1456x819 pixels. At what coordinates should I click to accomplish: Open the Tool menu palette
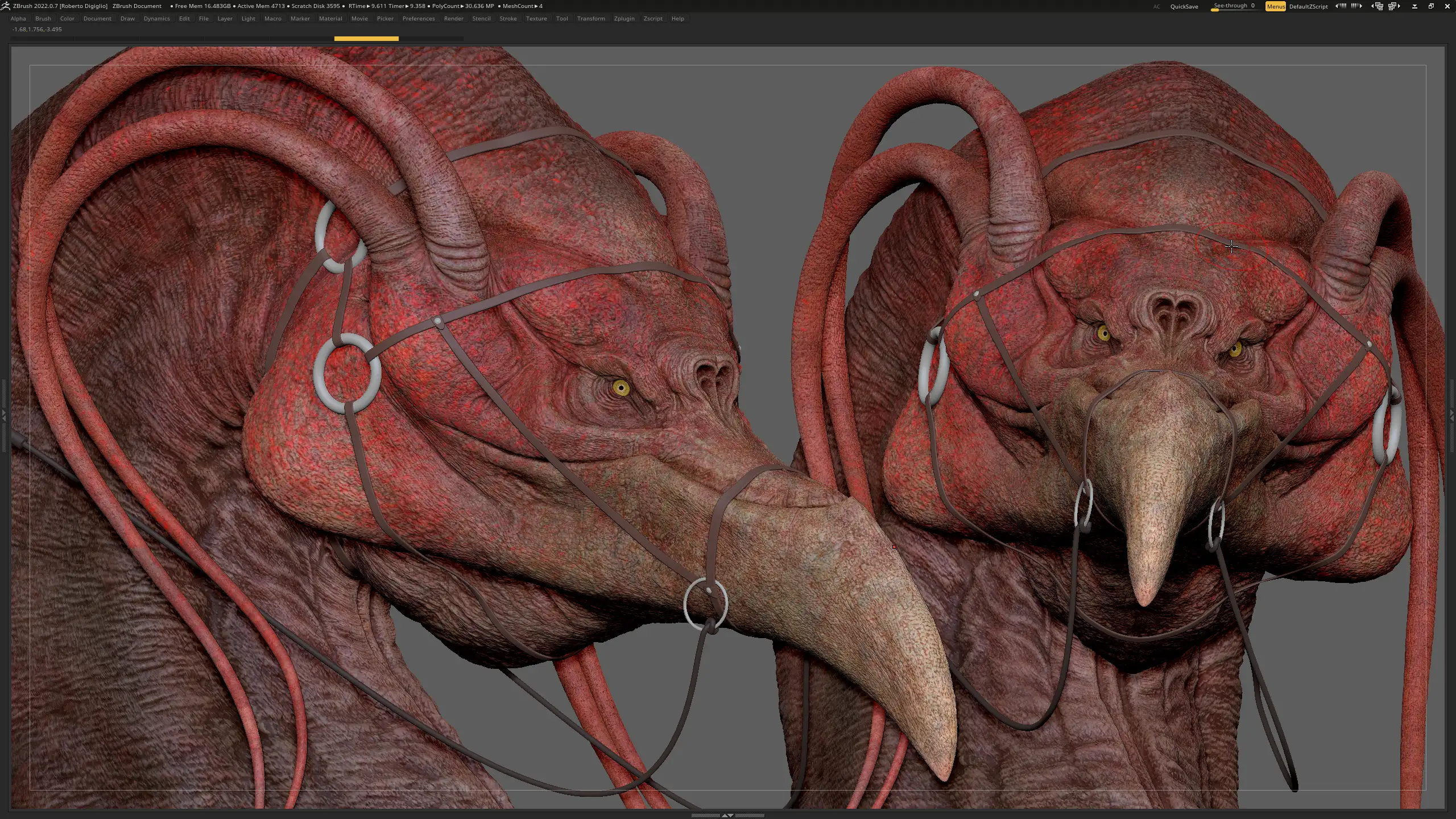point(561,19)
